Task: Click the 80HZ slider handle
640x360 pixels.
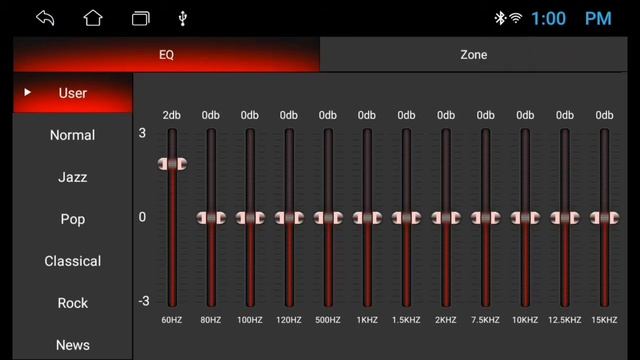Action: (211, 218)
